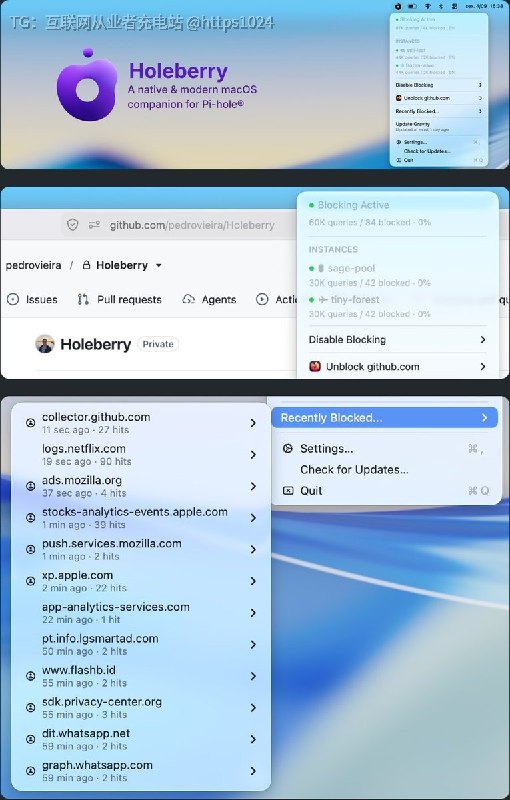
Task: Select the tiny-forest instance entry
Action: (x=398, y=306)
